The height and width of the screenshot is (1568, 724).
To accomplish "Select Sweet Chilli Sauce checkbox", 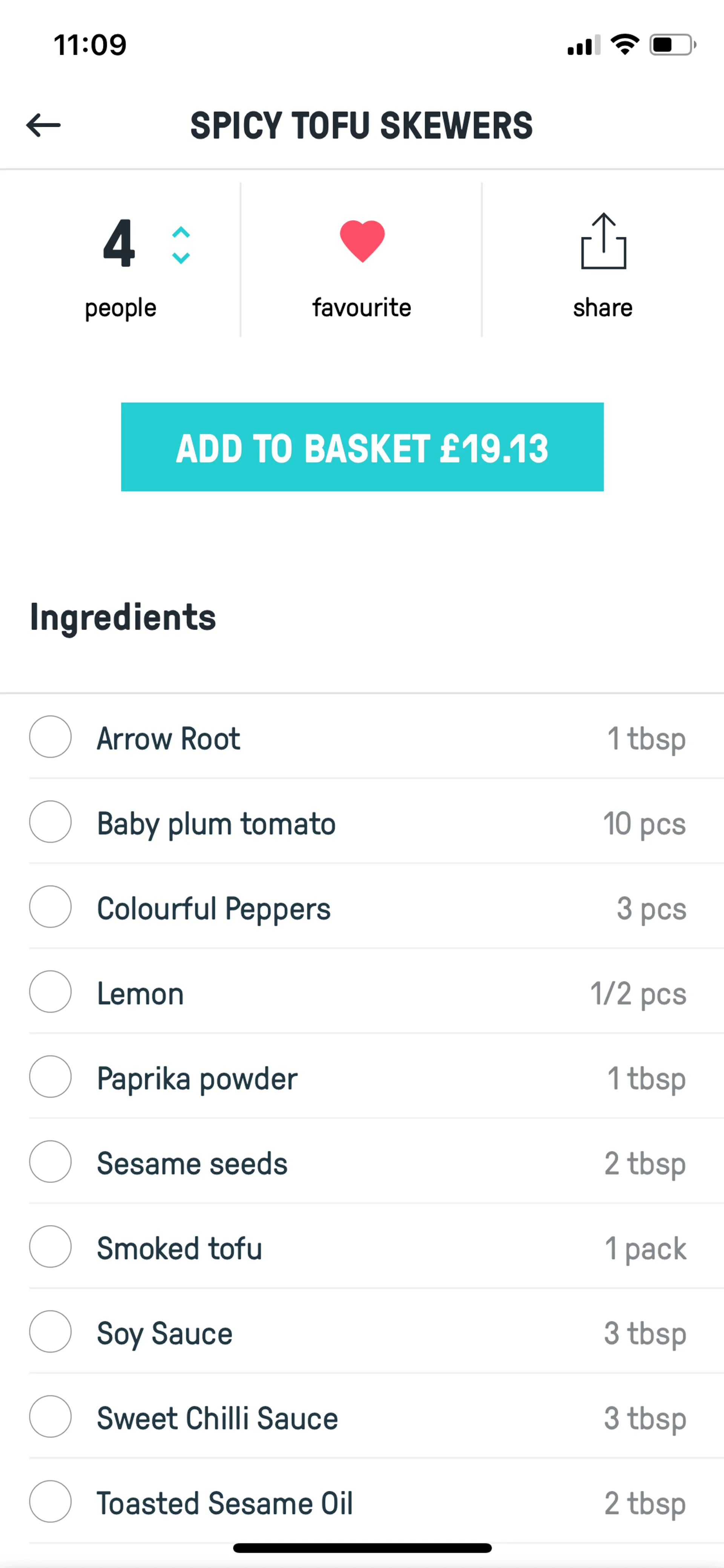I will point(51,1417).
